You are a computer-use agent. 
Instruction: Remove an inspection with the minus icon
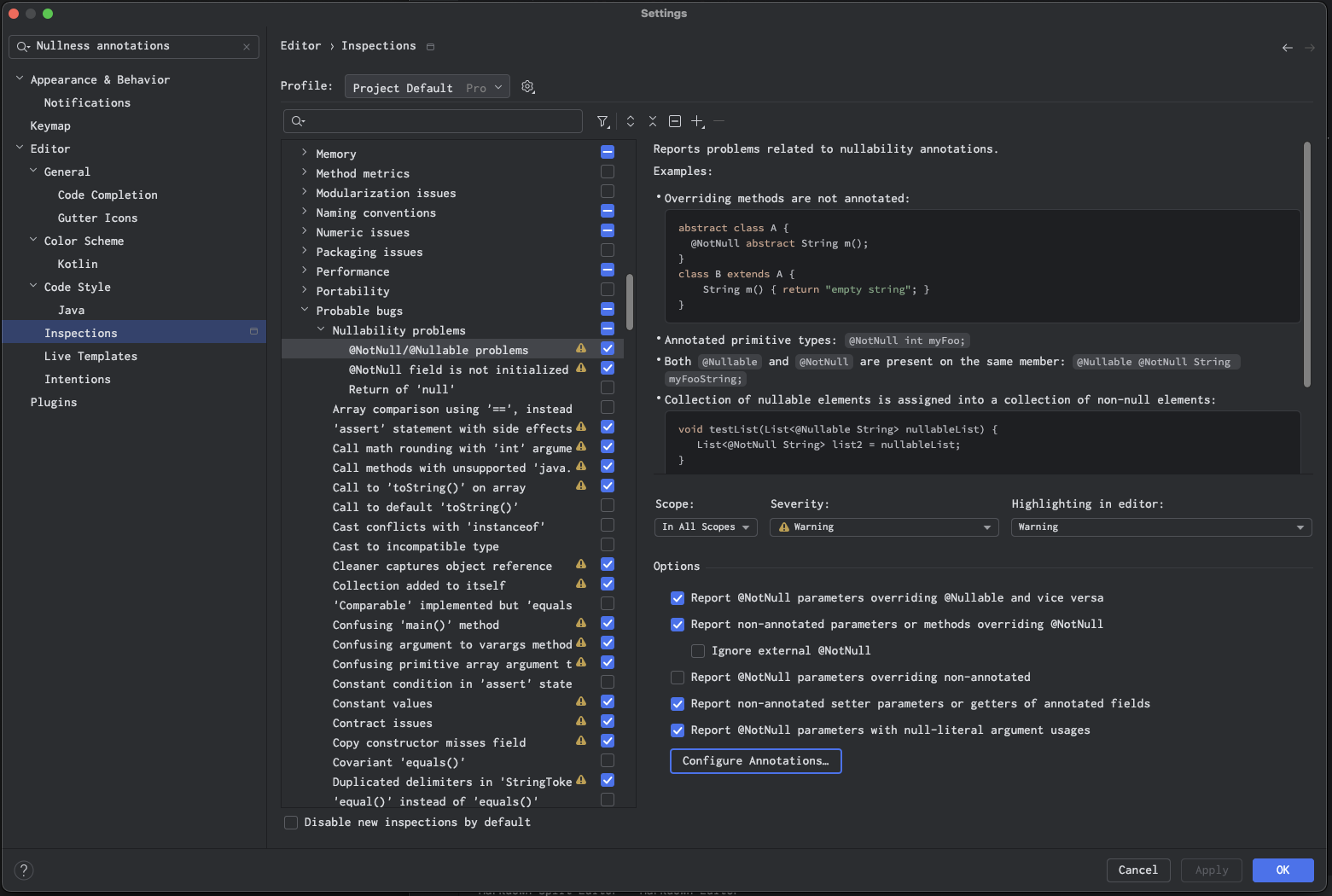[x=718, y=121]
